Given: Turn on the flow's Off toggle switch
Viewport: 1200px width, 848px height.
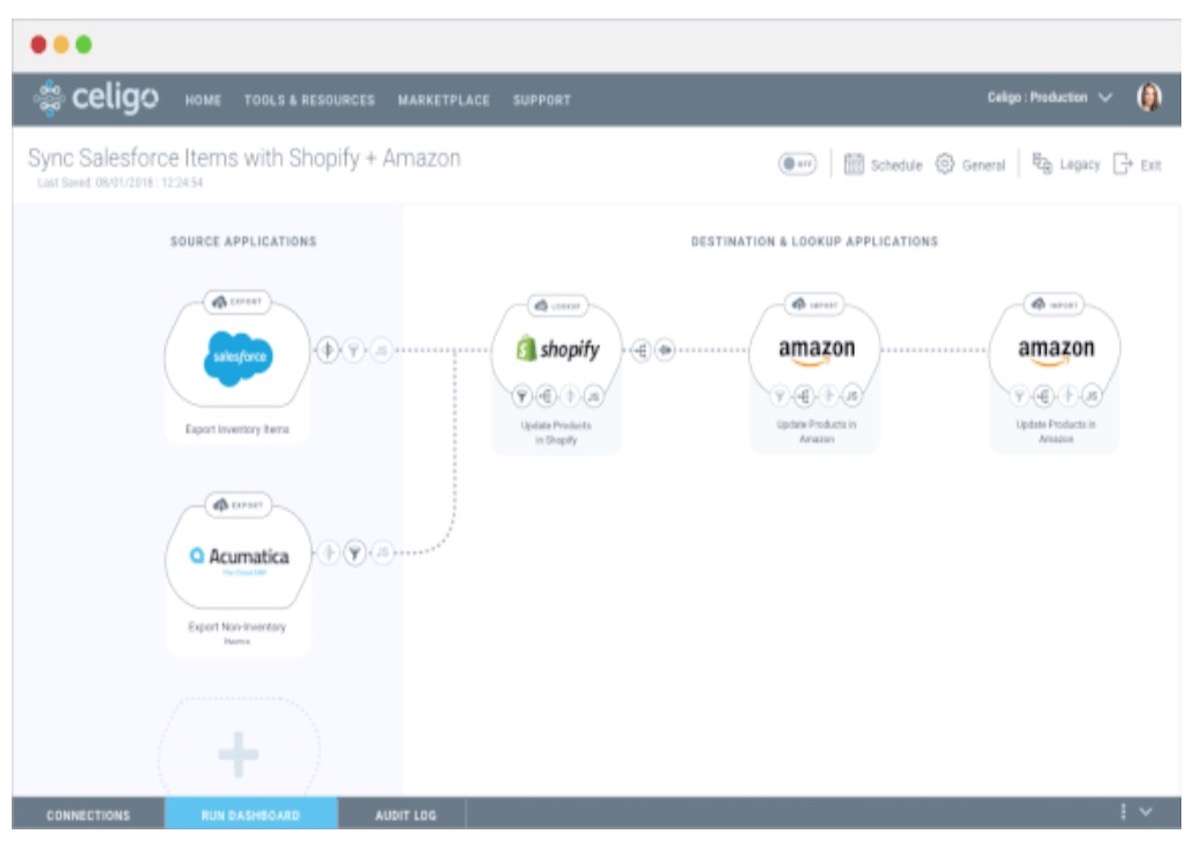Looking at the screenshot, I should [x=797, y=164].
